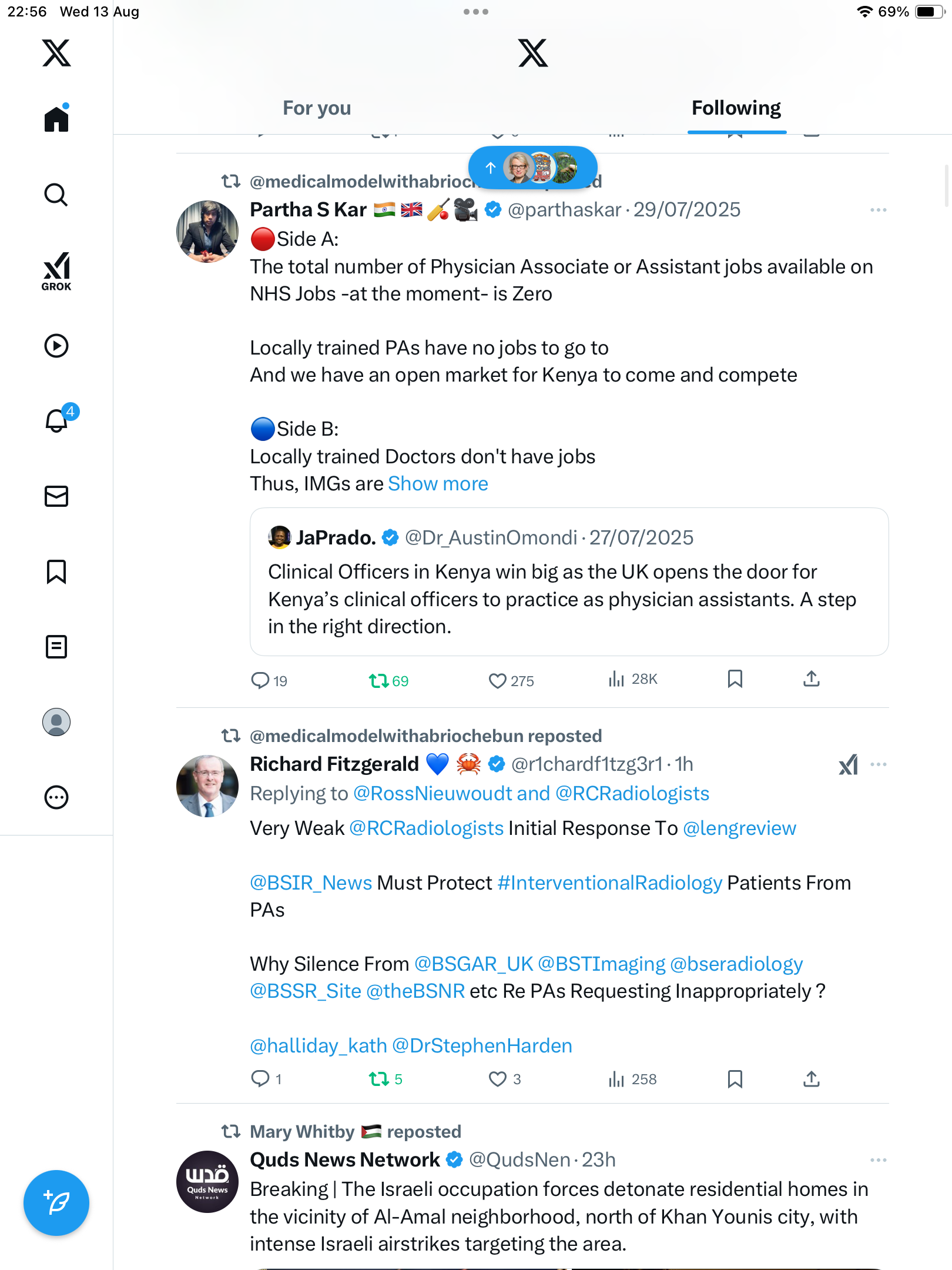Tap the compose new post button
This screenshot has height=1270, width=952.
tap(56, 1203)
